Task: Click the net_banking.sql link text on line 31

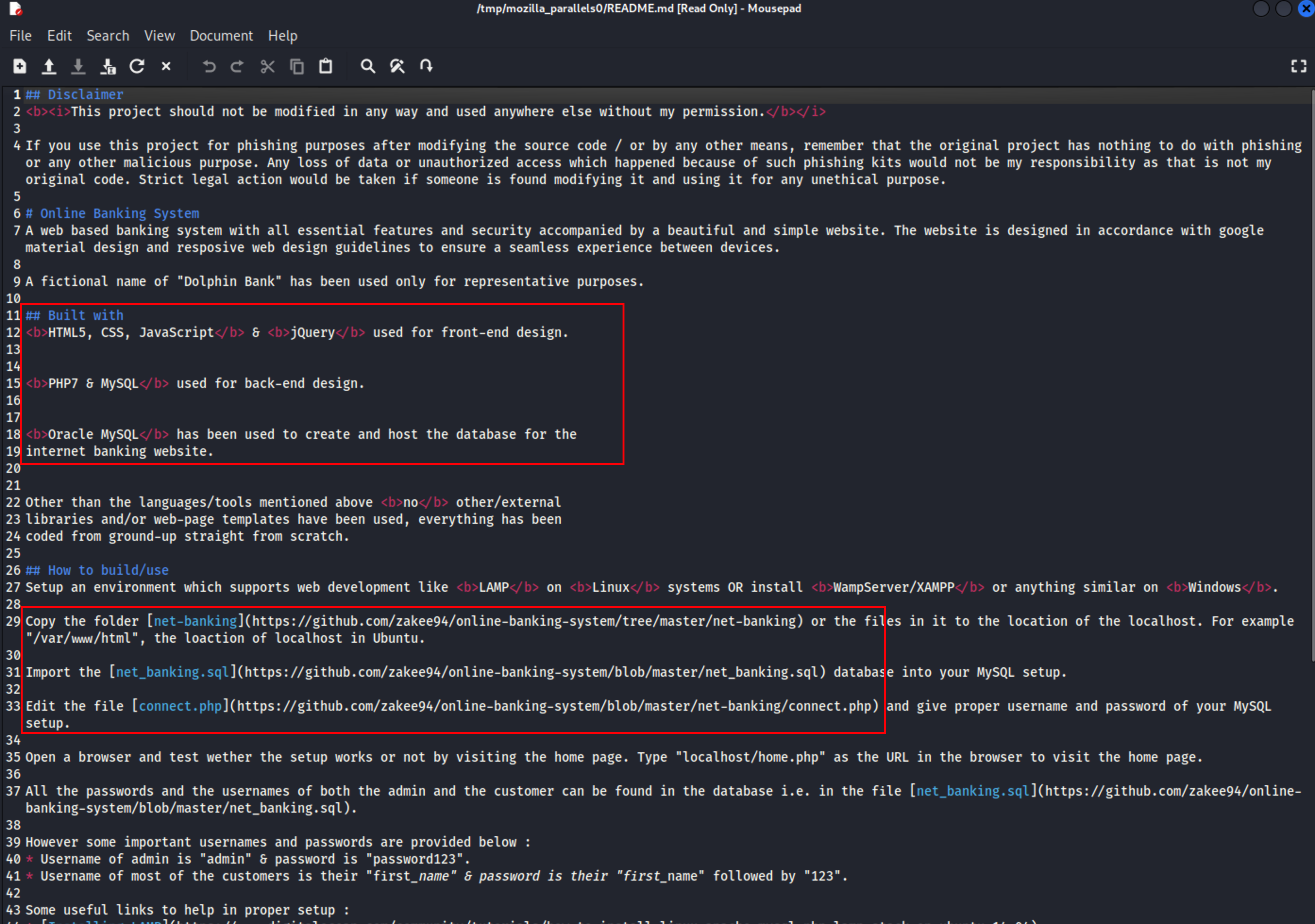Action: (x=172, y=672)
